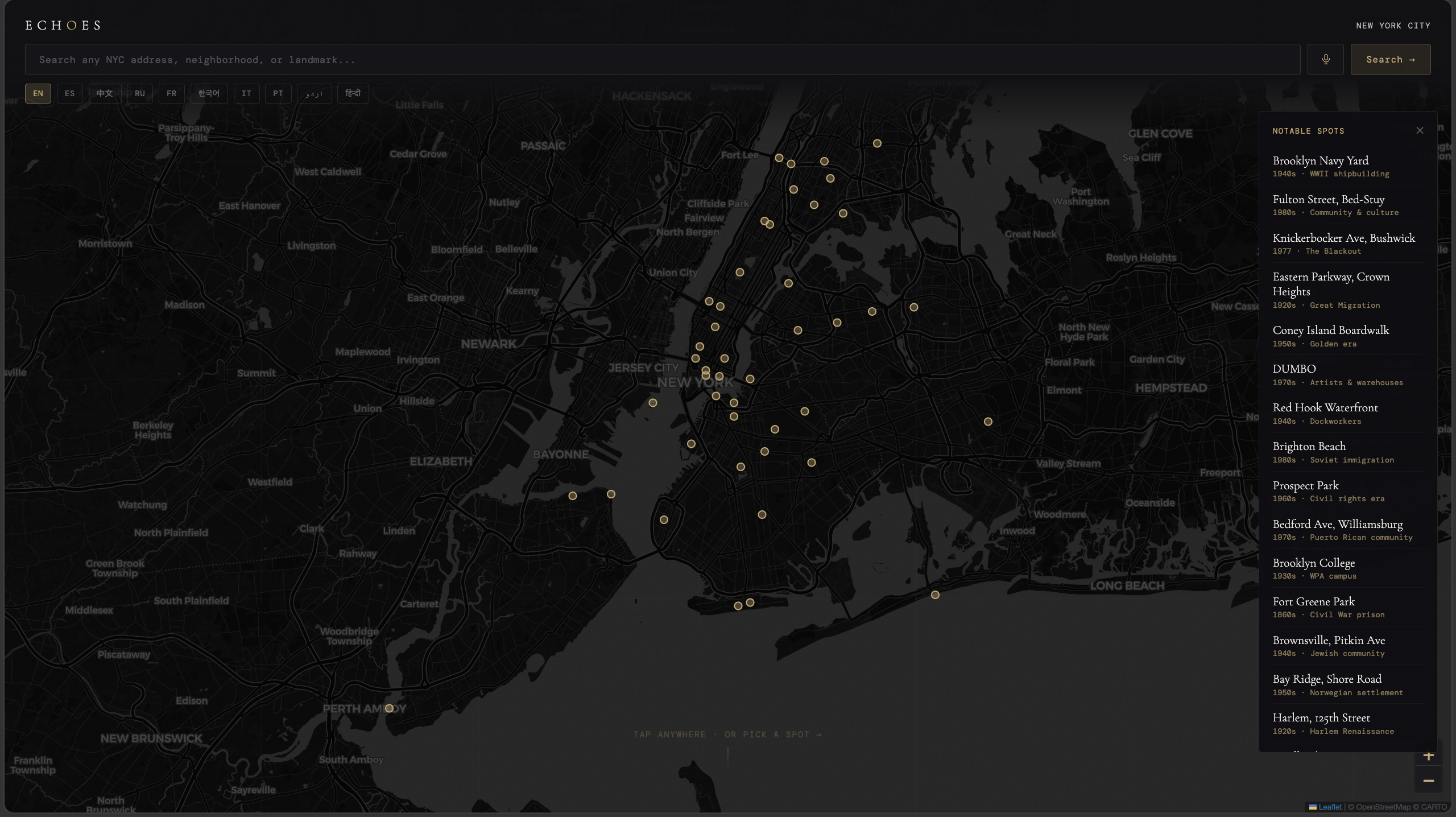
Task: Open the Leaflet attribution link
Action: click(x=1330, y=807)
